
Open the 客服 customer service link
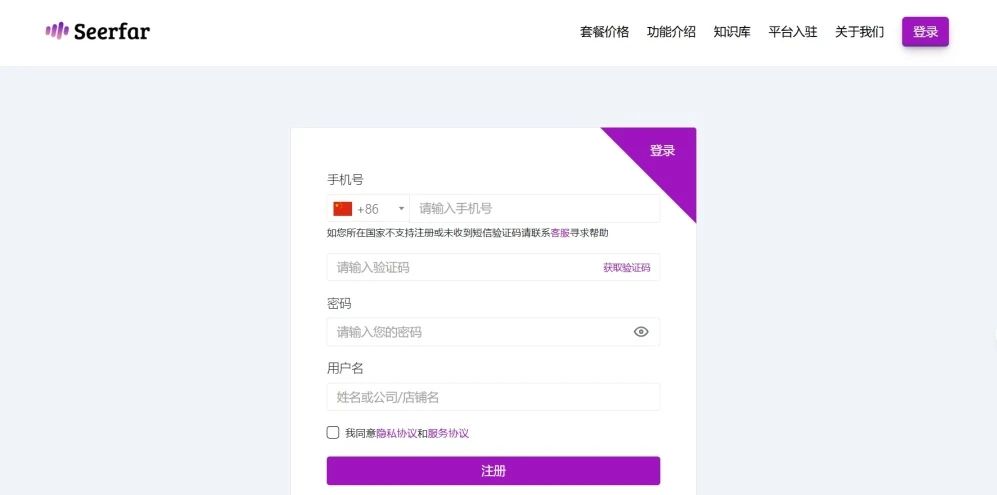point(560,233)
